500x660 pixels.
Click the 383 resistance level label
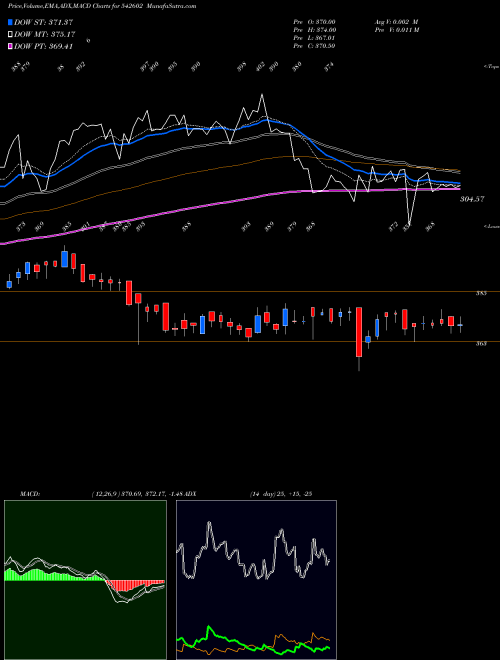481,293
